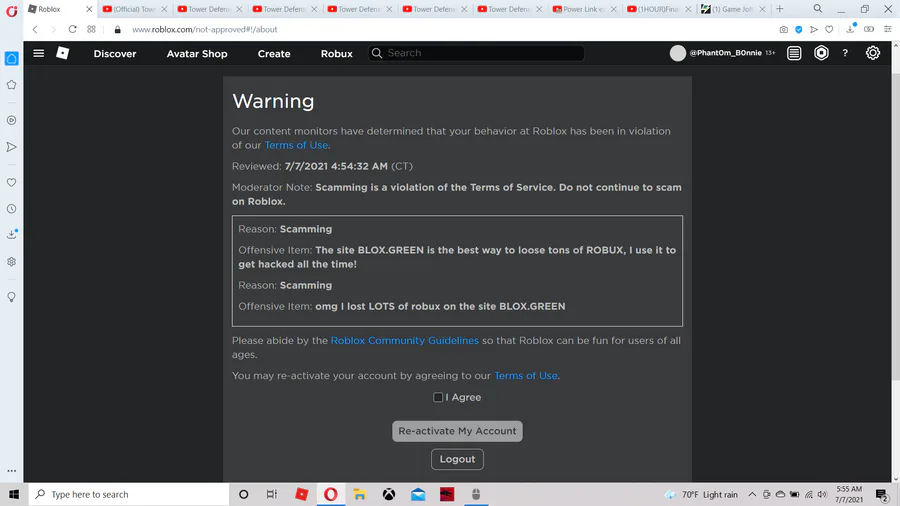Open the Windows notification center icon

click(x=882, y=495)
